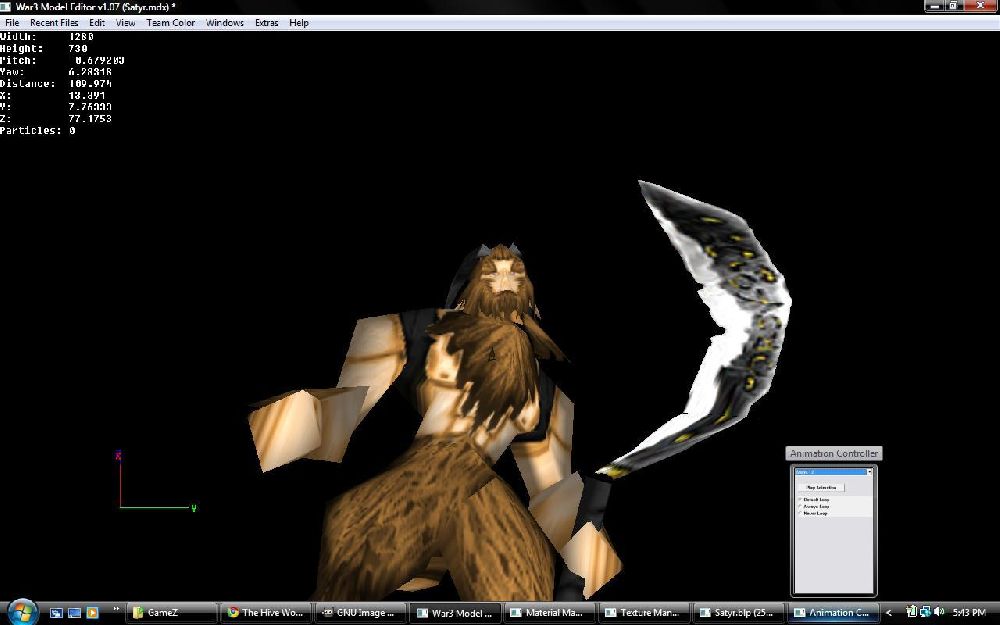Open the Team Color menu
Screen dimensions: 1000x625
tap(170, 23)
